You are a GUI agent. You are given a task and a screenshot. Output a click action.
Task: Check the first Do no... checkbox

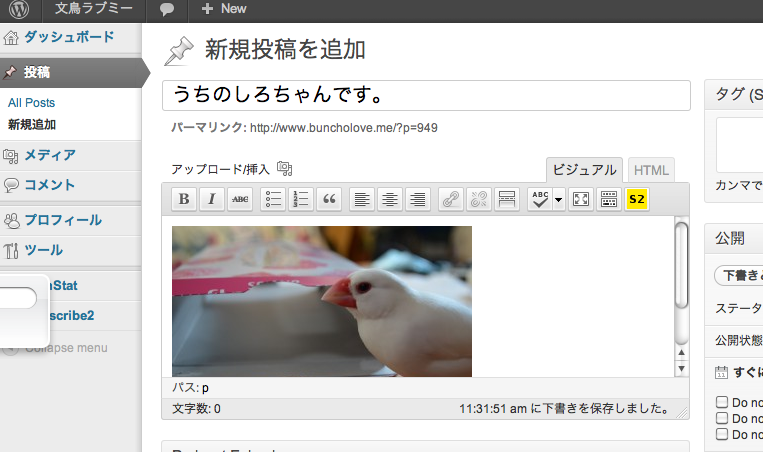point(722,402)
